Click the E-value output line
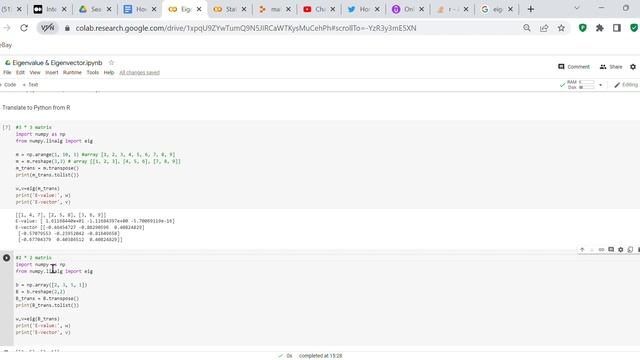The image size is (640, 360). tap(95, 221)
